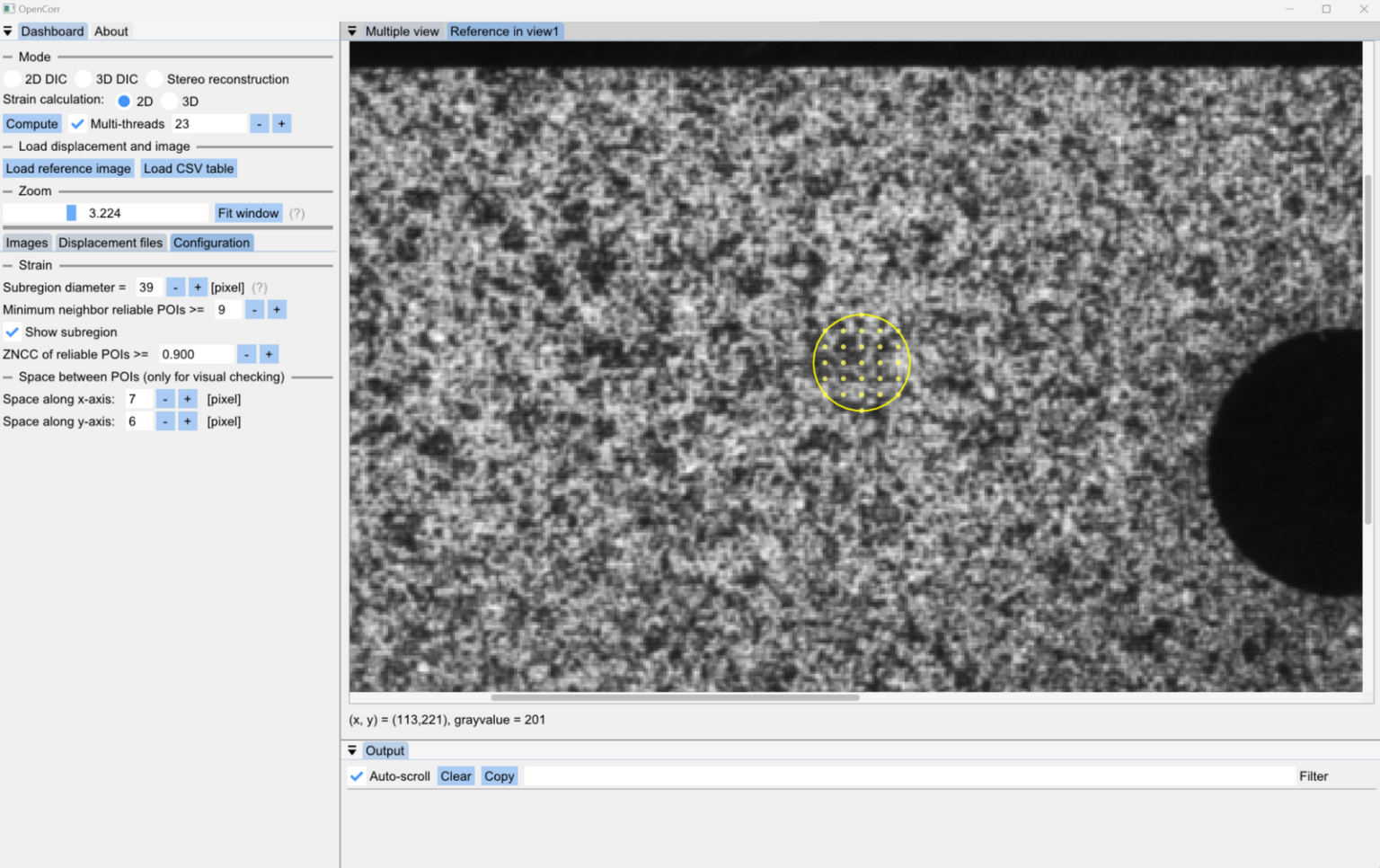Collapse the Output panel
Image resolution: width=1380 pixels, height=868 pixels.
click(352, 749)
